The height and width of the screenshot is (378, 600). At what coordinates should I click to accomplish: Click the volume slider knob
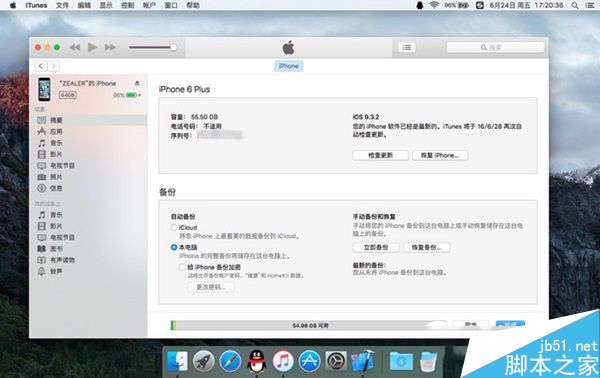[x=173, y=47]
